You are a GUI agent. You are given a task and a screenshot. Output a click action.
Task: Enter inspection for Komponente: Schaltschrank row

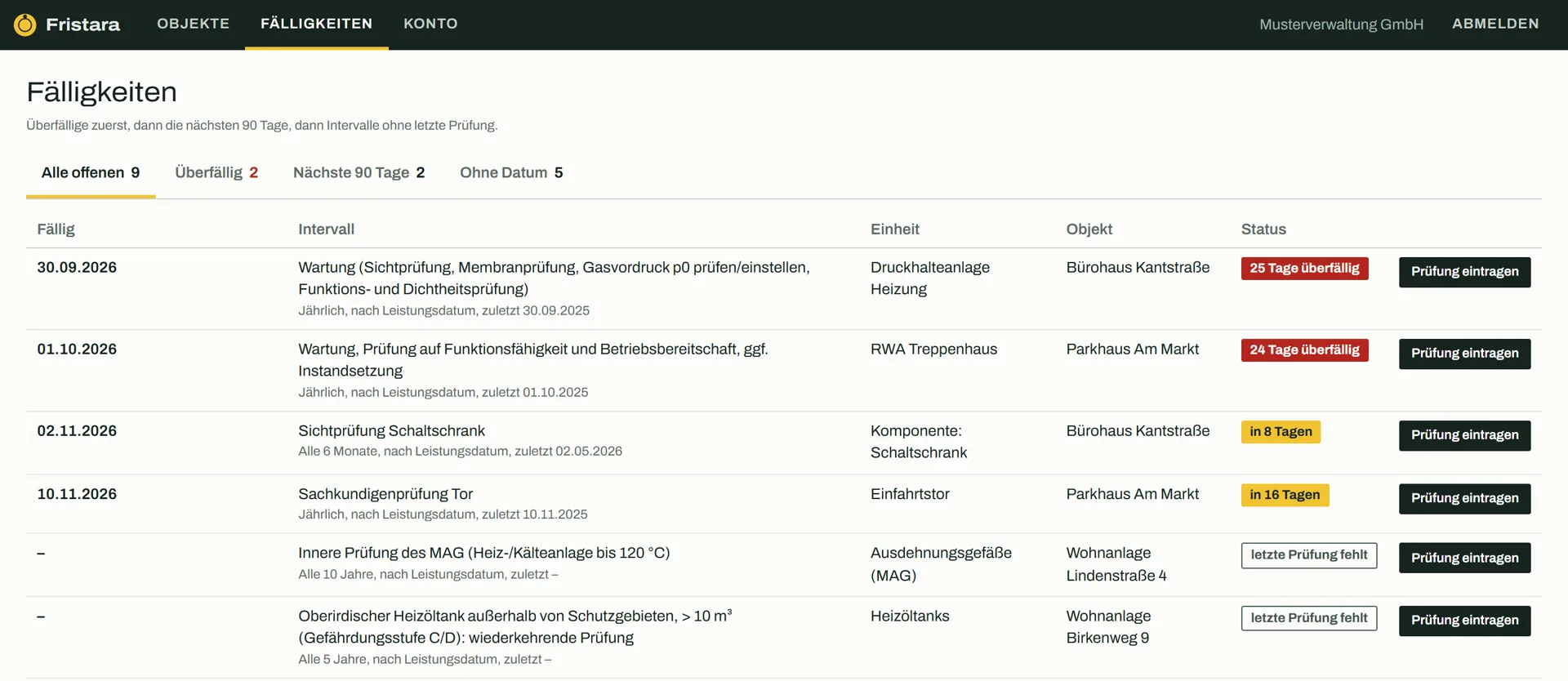click(x=1464, y=435)
